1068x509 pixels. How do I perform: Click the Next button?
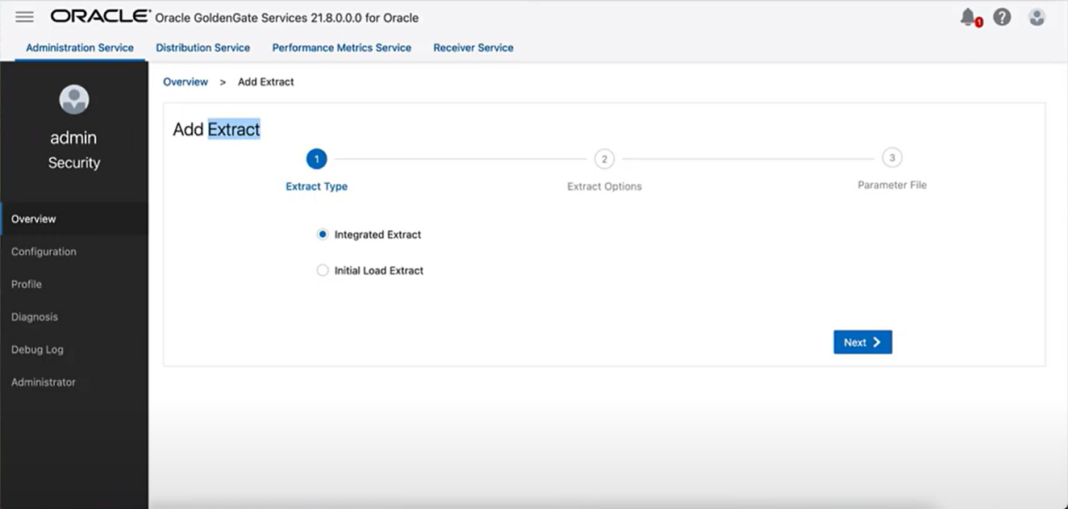click(x=862, y=342)
